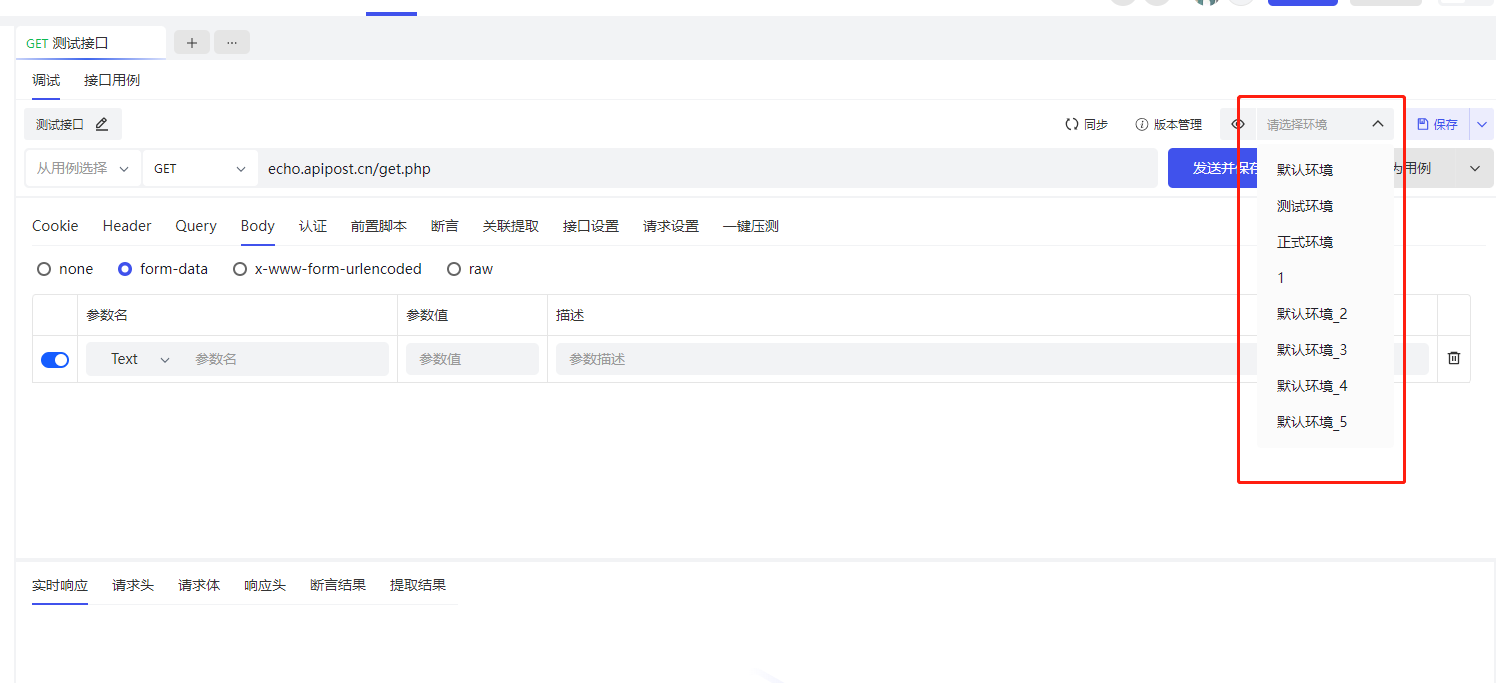Select 正式环境 from environment list

[1304, 242]
